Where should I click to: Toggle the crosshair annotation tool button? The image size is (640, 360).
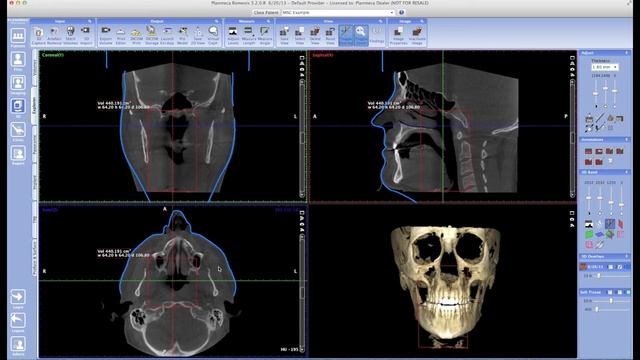coord(346,35)
